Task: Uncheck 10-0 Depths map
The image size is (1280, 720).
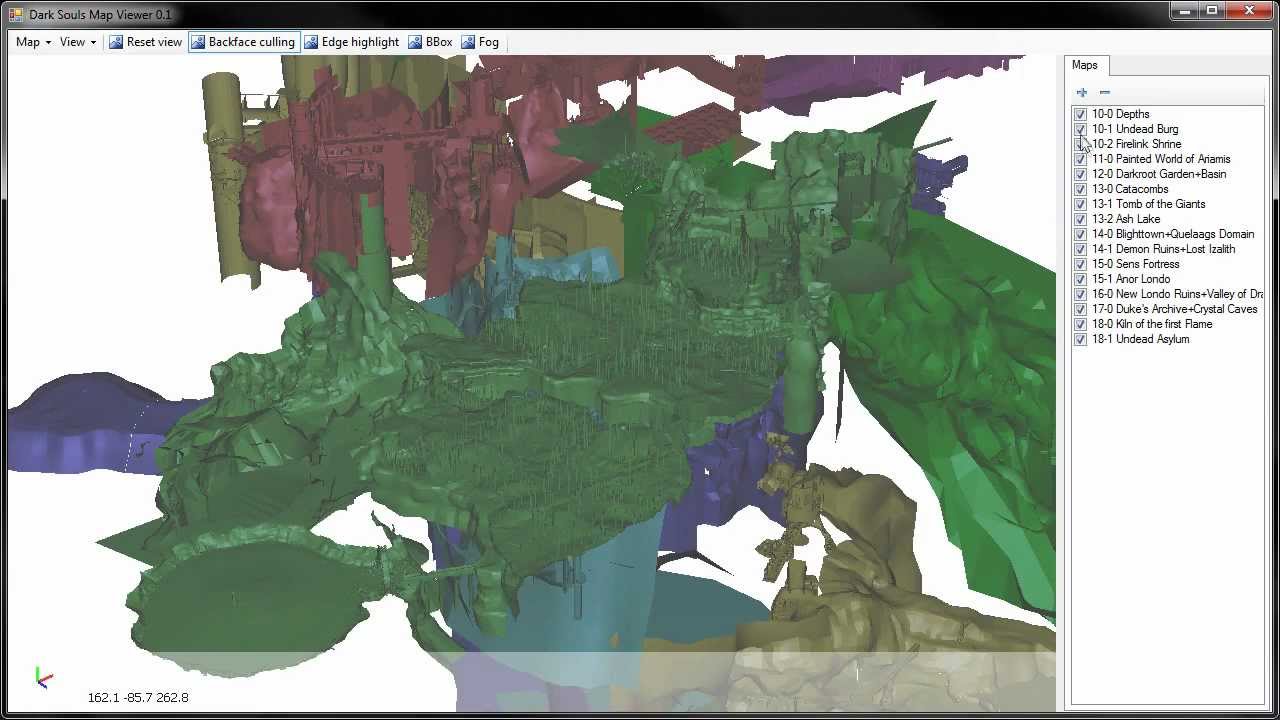Action: click(x=1080, y=114)
